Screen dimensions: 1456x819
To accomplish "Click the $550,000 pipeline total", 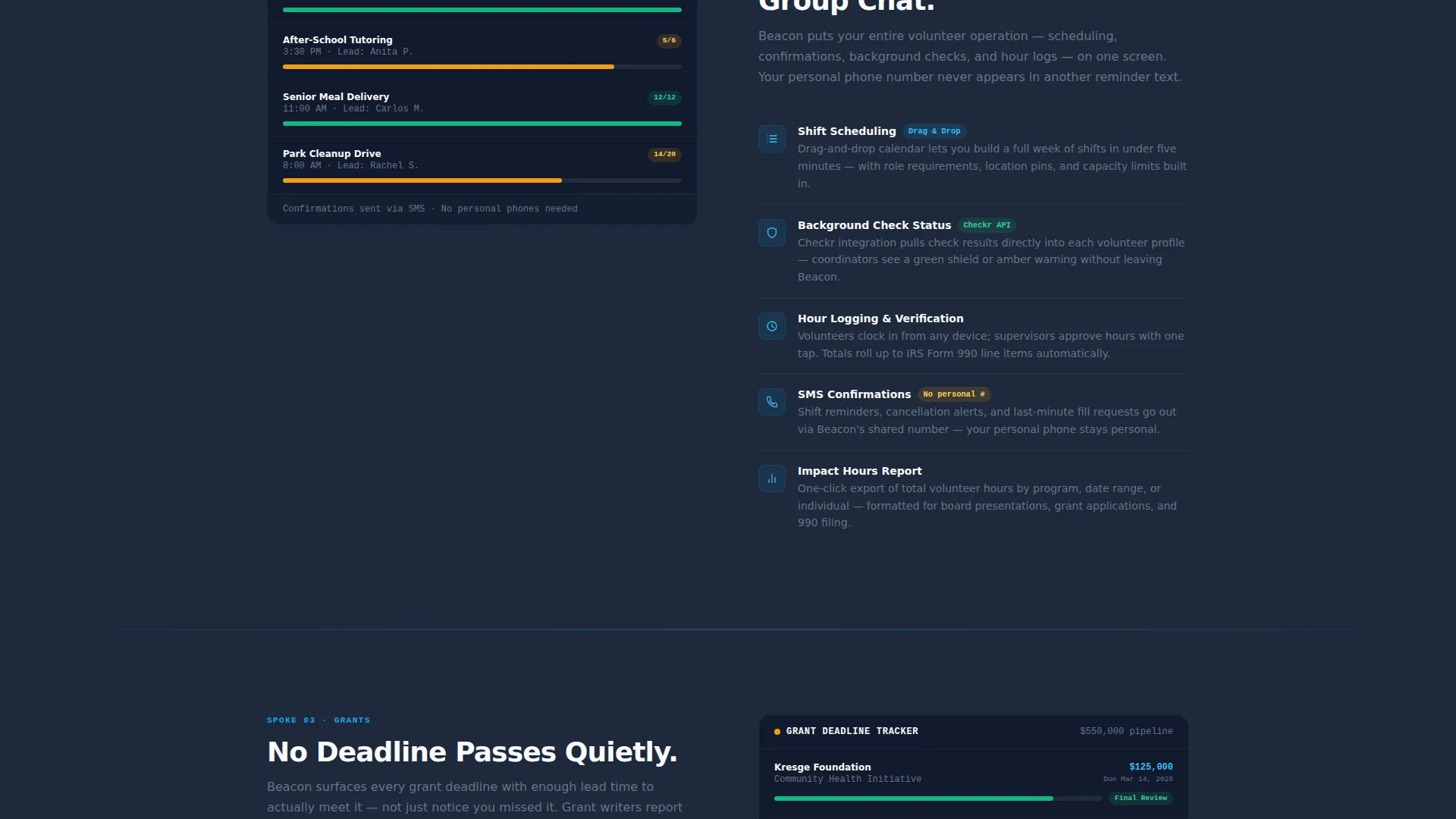I will pyautogui.click(x=1126, y=731).
